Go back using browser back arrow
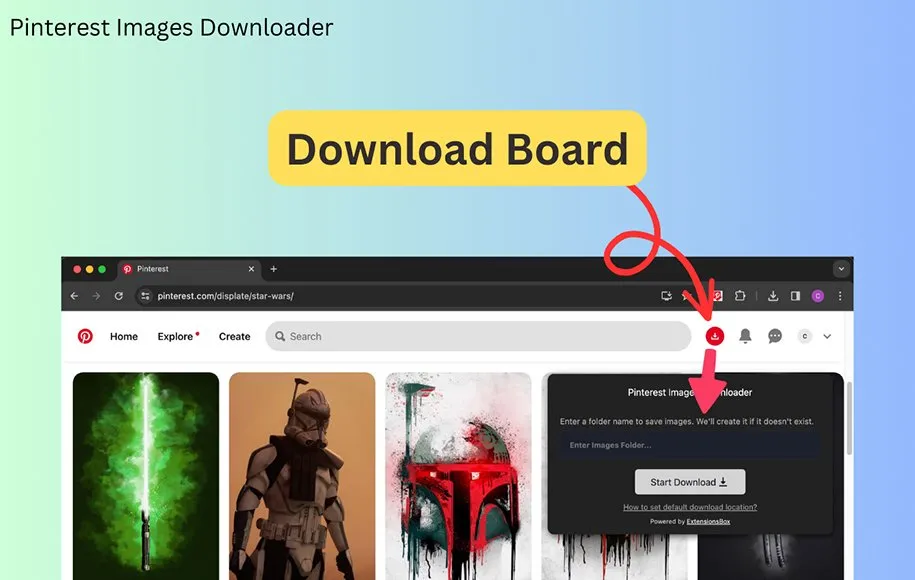This screenshot has height=580, width=915. coord(74,296)
